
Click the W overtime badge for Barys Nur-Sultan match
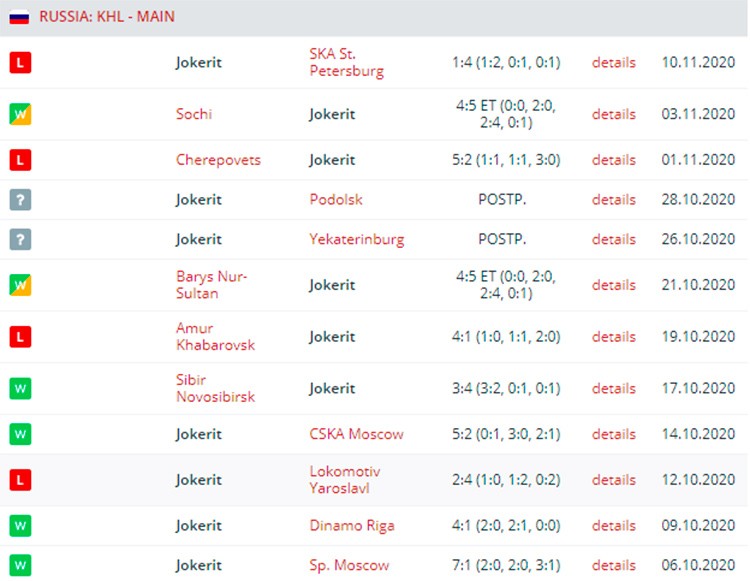pyautogui.click(x=20, y=285)
